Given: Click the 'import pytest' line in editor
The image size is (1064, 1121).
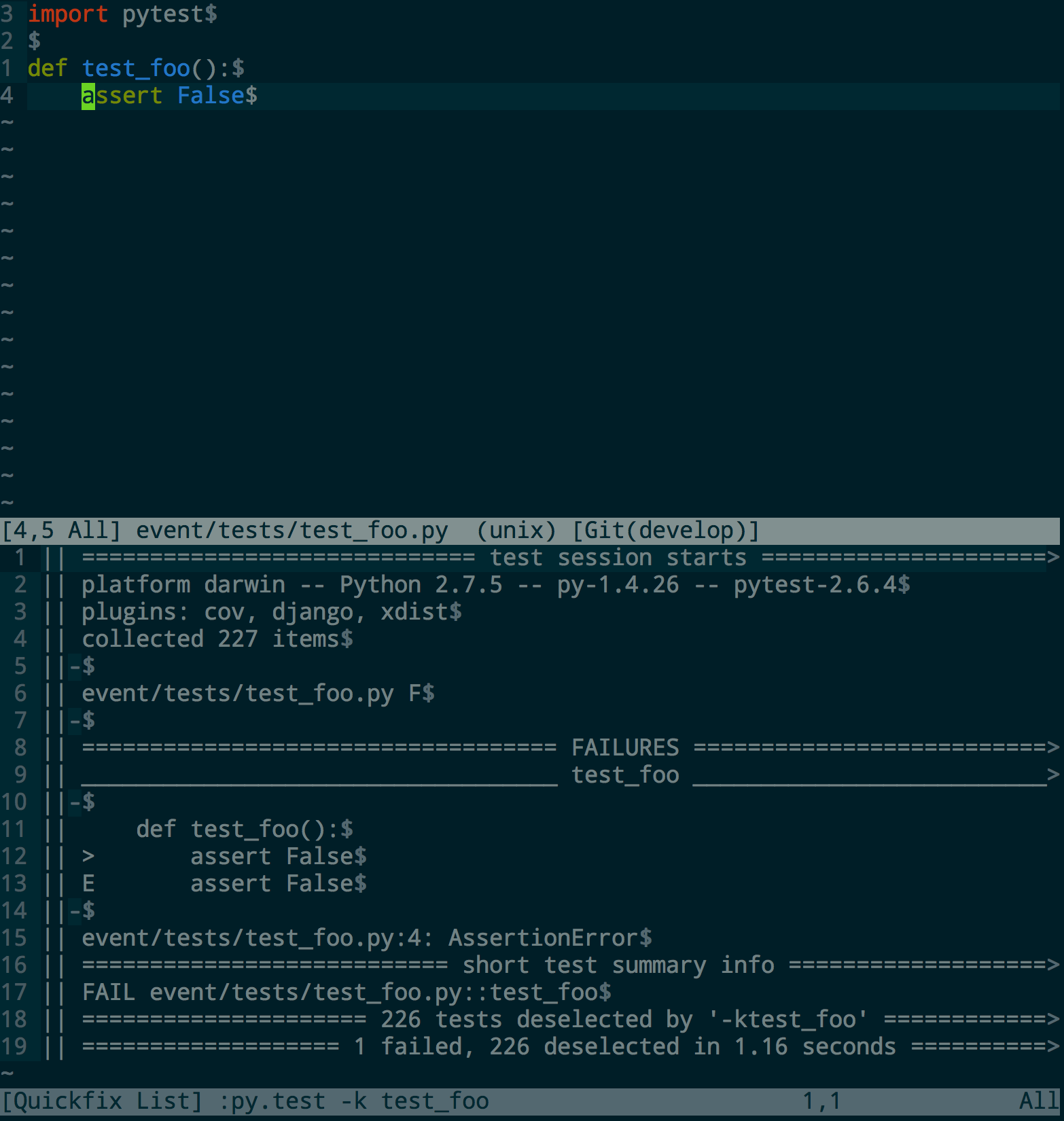Looking at the screenshot, I should pyautogui.click(x=122, y=14).
